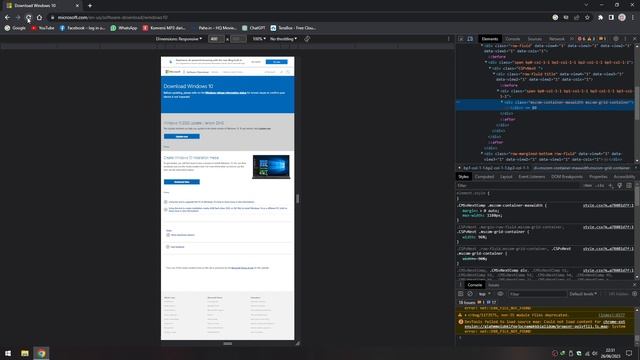Open the drawer Console tab

click(x=475, y=285)
